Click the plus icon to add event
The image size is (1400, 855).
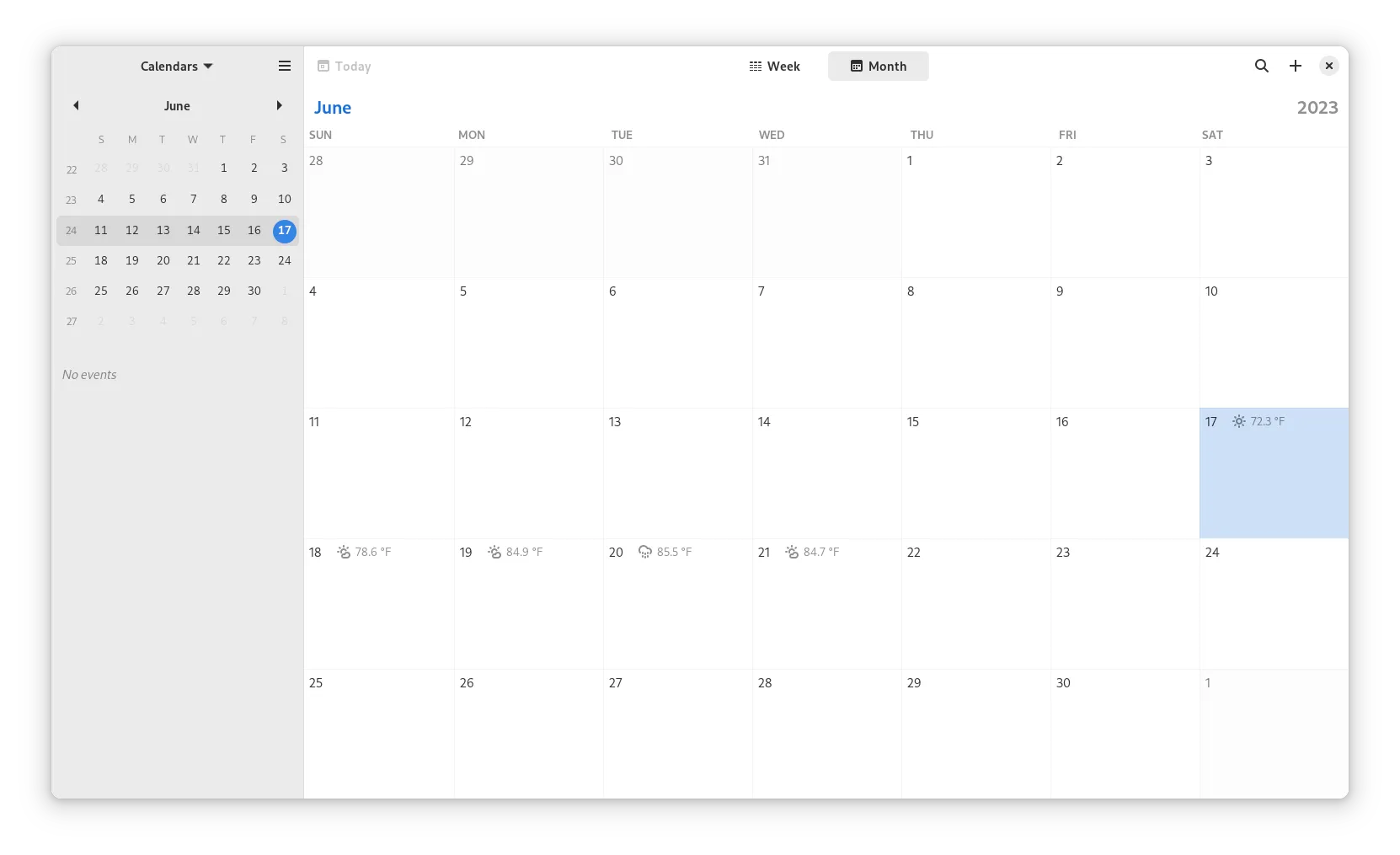(1296, 66)
